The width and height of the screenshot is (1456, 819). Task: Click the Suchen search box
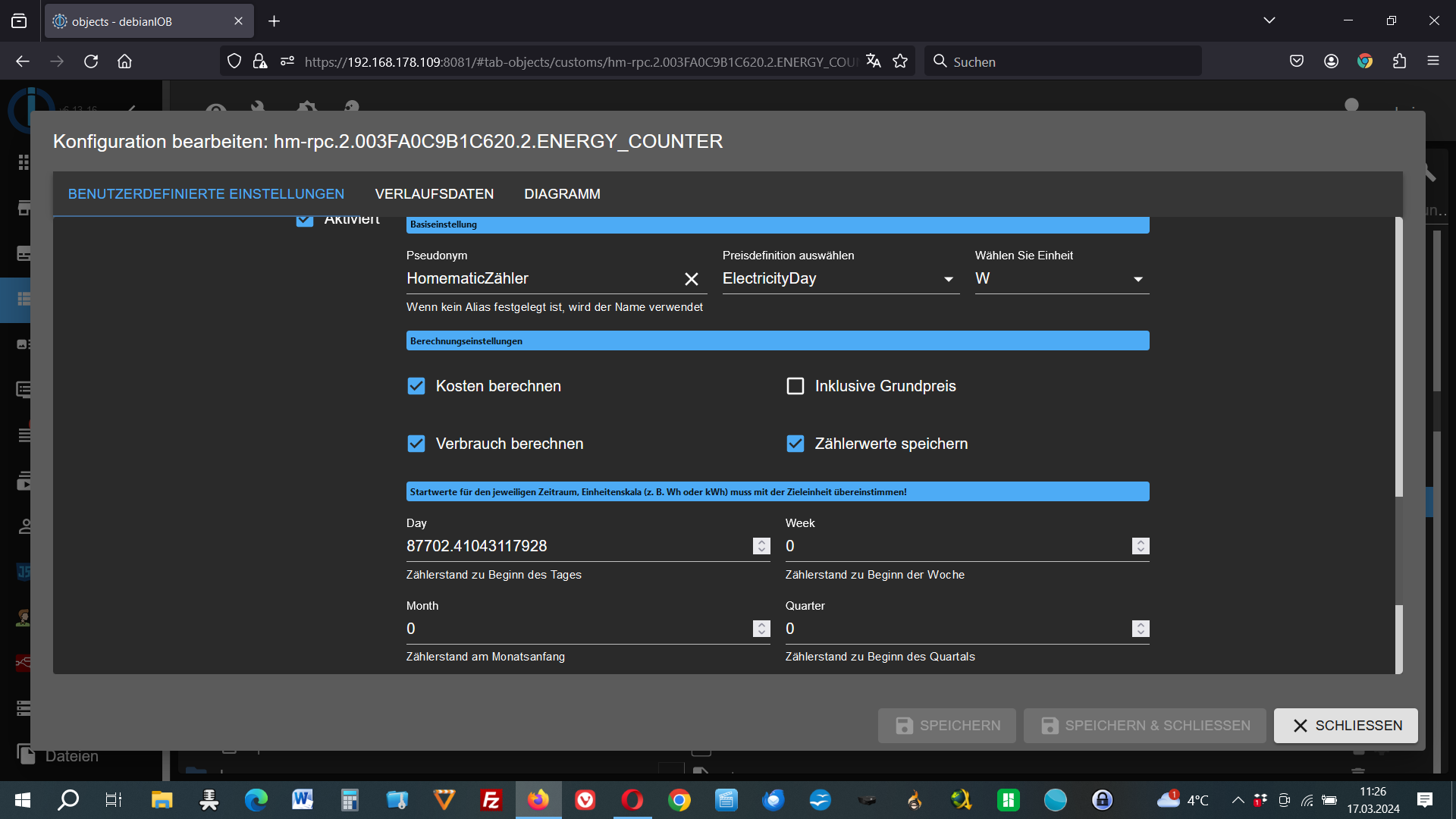1062,61
